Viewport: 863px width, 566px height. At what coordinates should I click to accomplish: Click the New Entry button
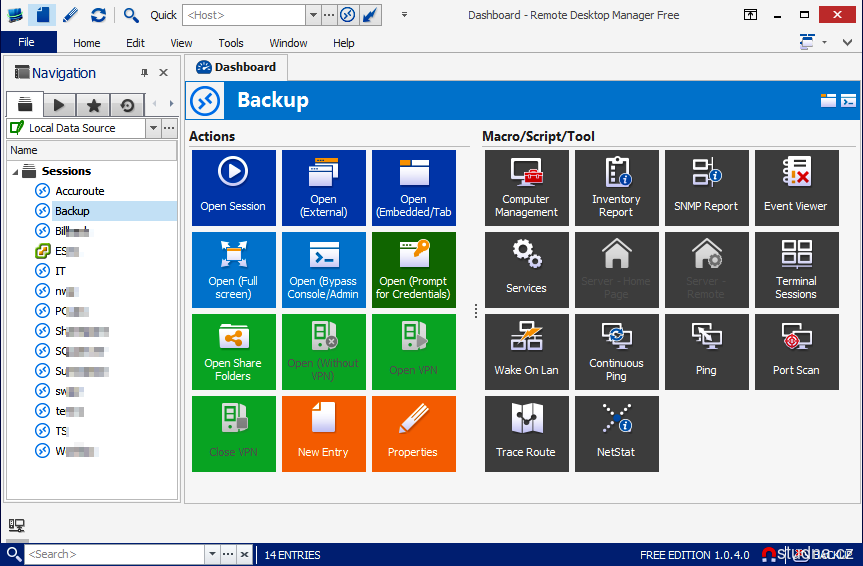323,433
